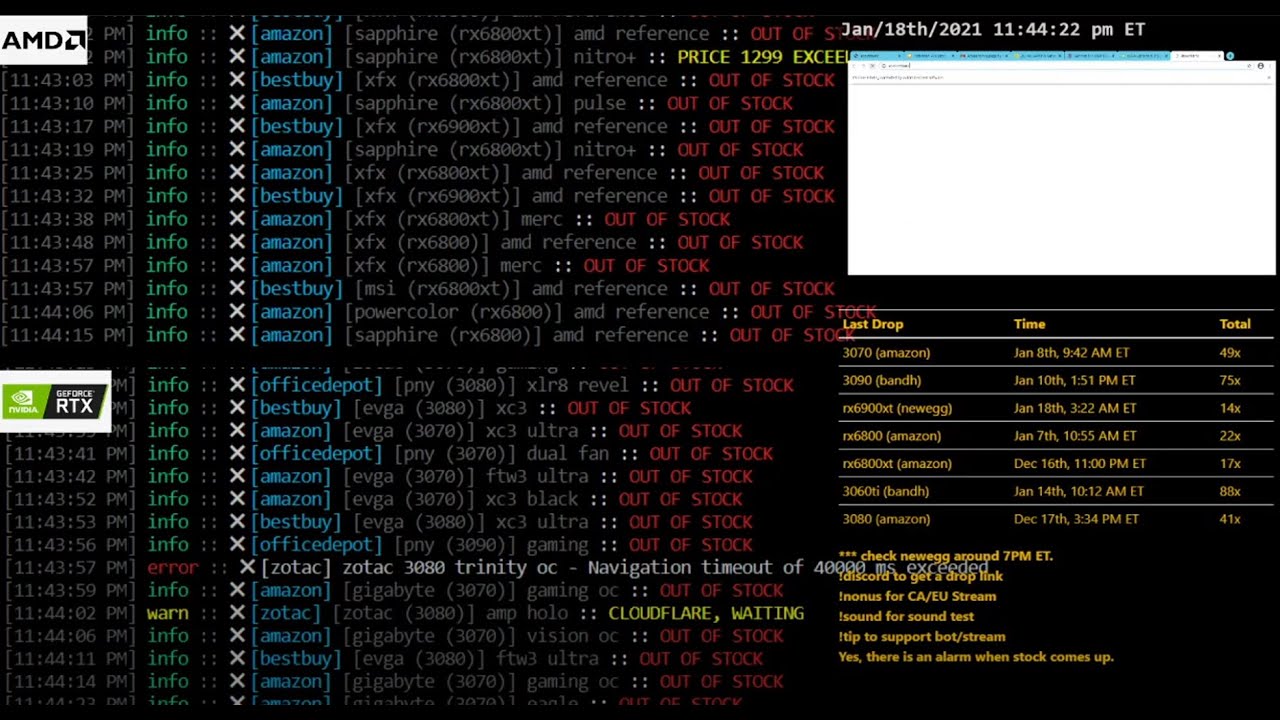This screenshot has height=720, width=1280.
Task: Click the '75x' total cell
Action: pyautogui.click(x=1230, y=380)
